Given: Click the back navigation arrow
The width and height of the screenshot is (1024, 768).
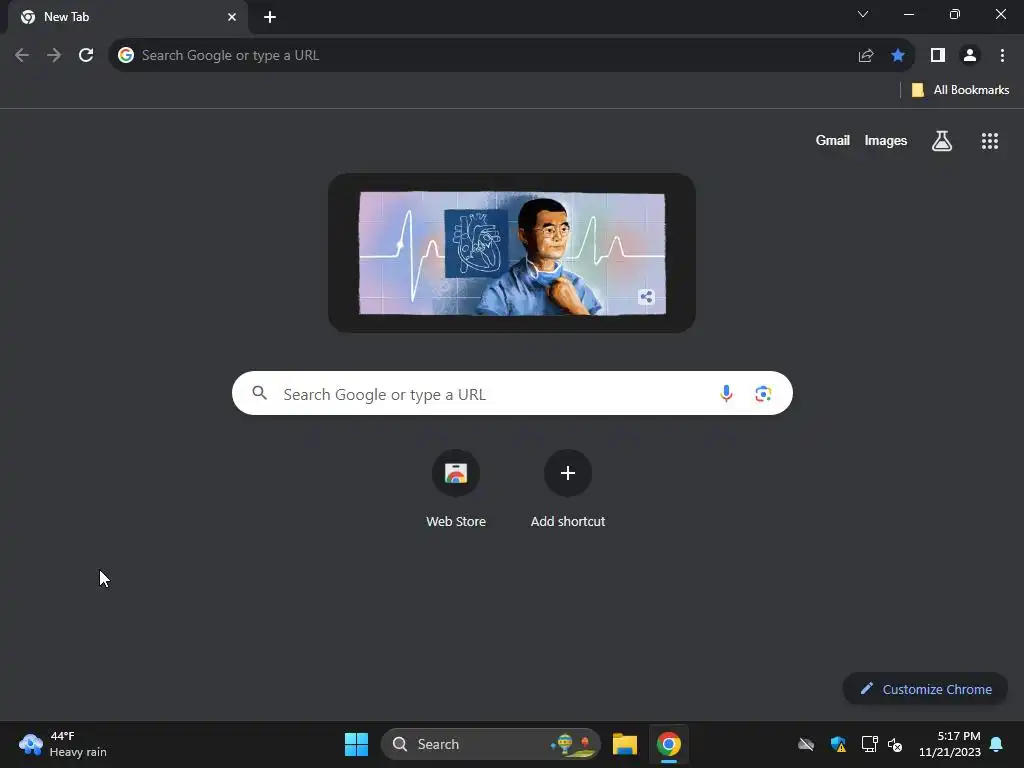Looking at the screenshot, I should 22,55.
